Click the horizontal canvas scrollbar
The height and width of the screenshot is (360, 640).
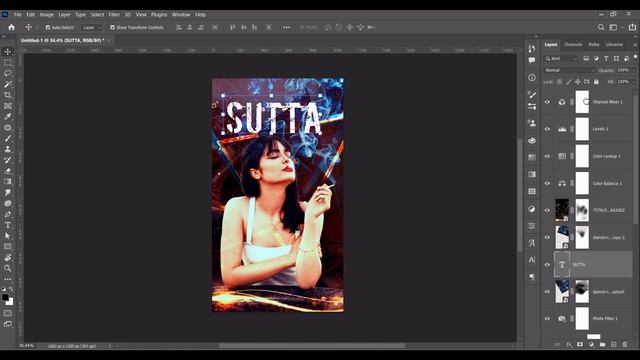tap(312, 346)
